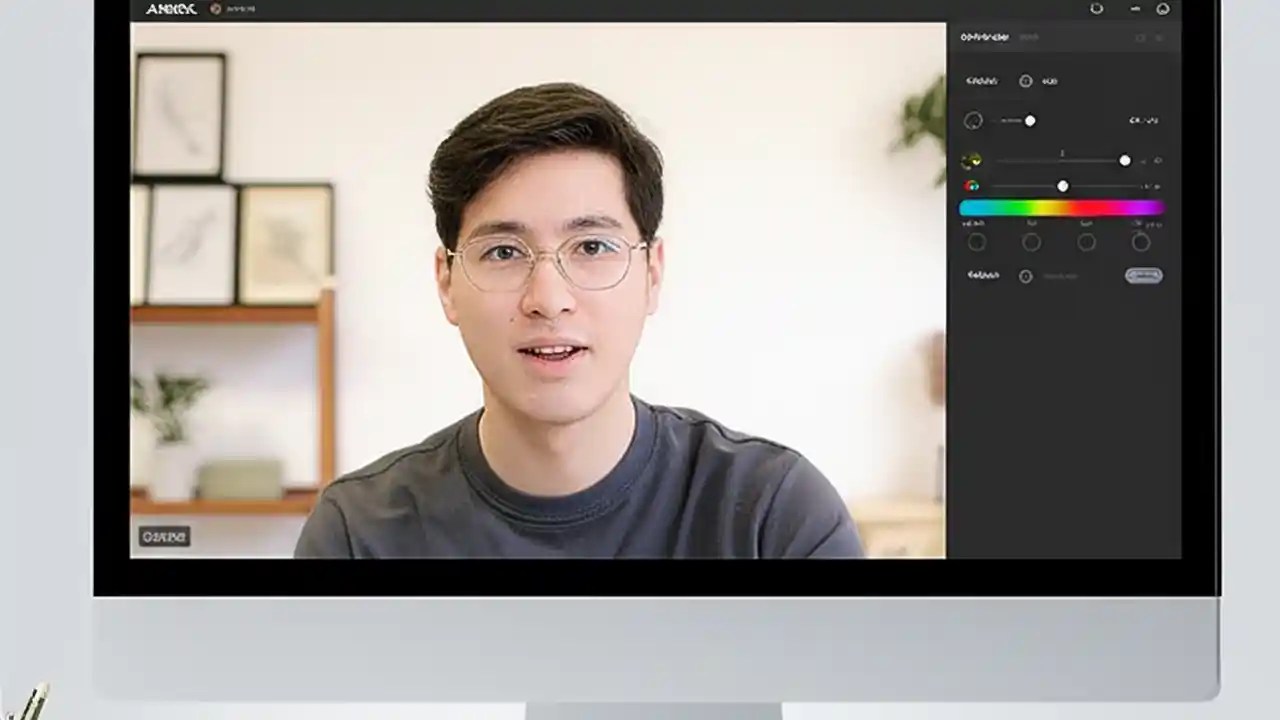The height and width of the screenshot is (720, 1280).
Task: Open the home icon at top right
Action: (x=1163, y=8)
